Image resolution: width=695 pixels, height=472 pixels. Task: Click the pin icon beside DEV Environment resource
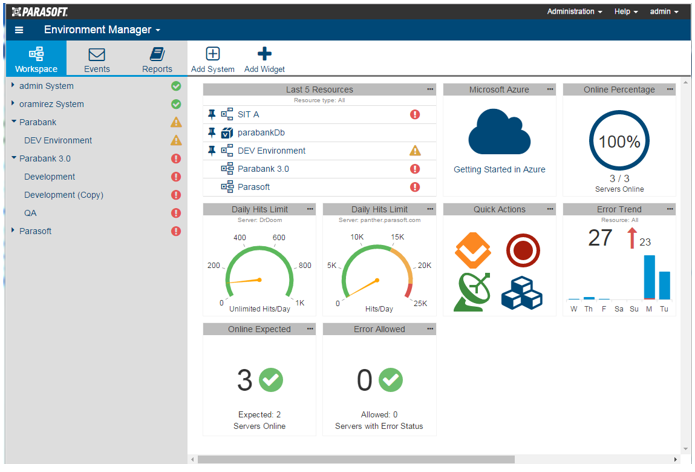[212, 151]
